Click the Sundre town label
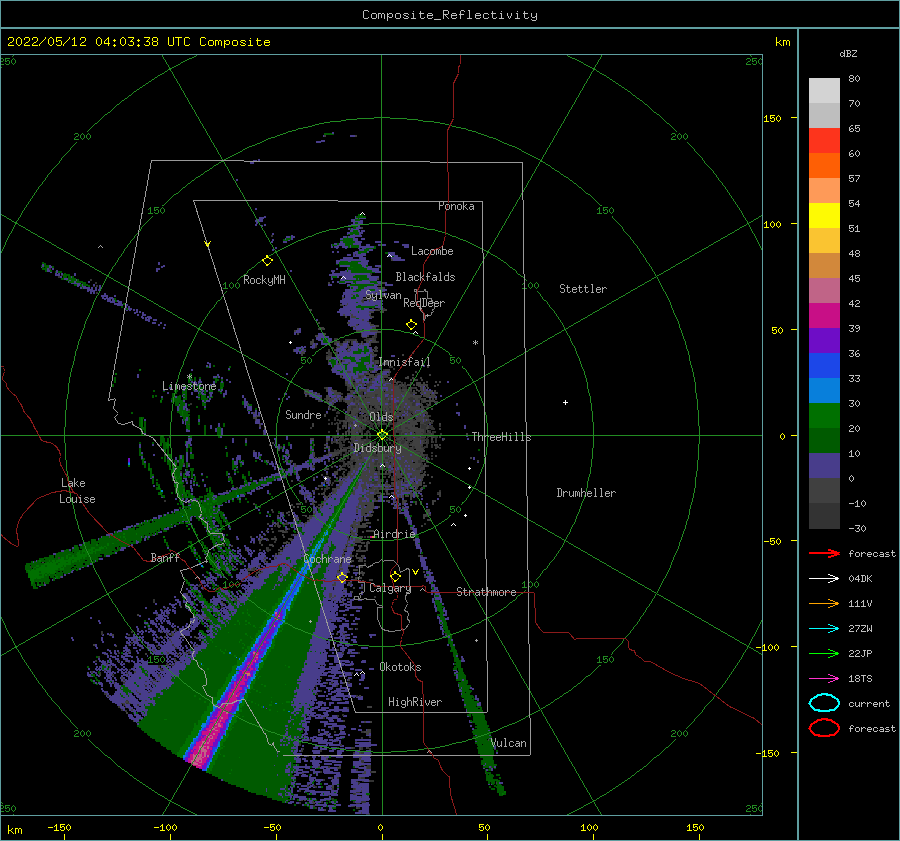The image size is (900, 841). pos(303,414)
